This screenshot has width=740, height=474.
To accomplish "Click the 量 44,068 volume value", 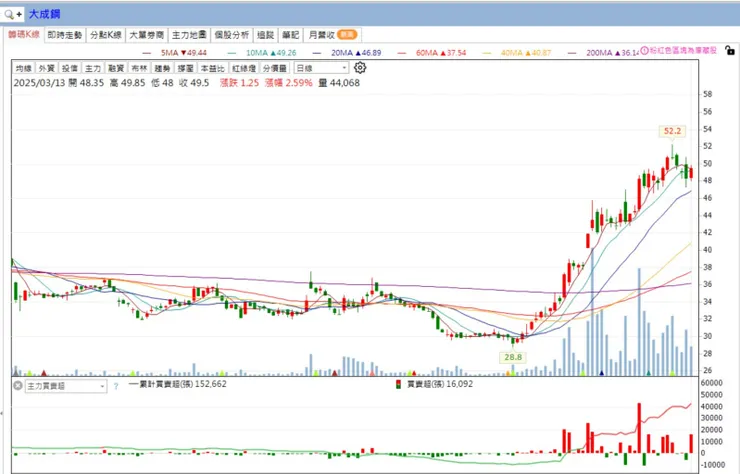I will tap(339, 83).
